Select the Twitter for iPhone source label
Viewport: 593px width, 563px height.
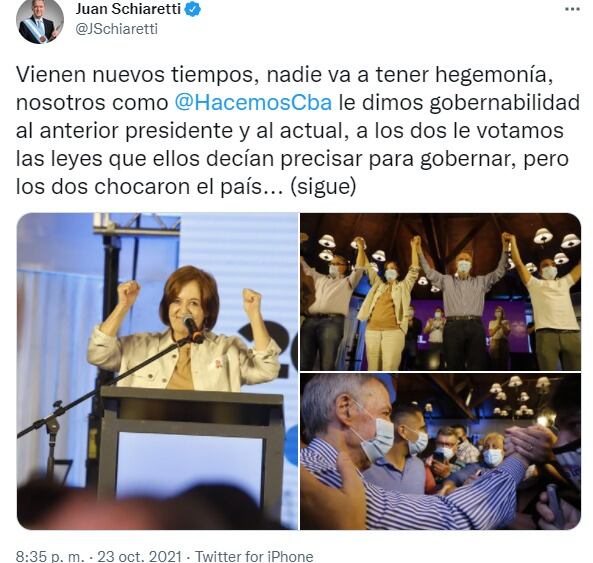click(254, 556)
